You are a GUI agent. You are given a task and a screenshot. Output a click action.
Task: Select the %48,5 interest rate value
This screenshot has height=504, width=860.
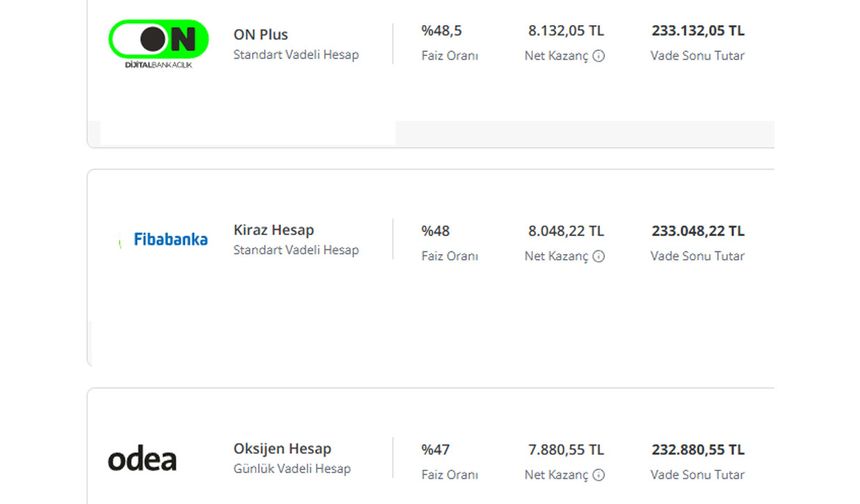point(441,31)
